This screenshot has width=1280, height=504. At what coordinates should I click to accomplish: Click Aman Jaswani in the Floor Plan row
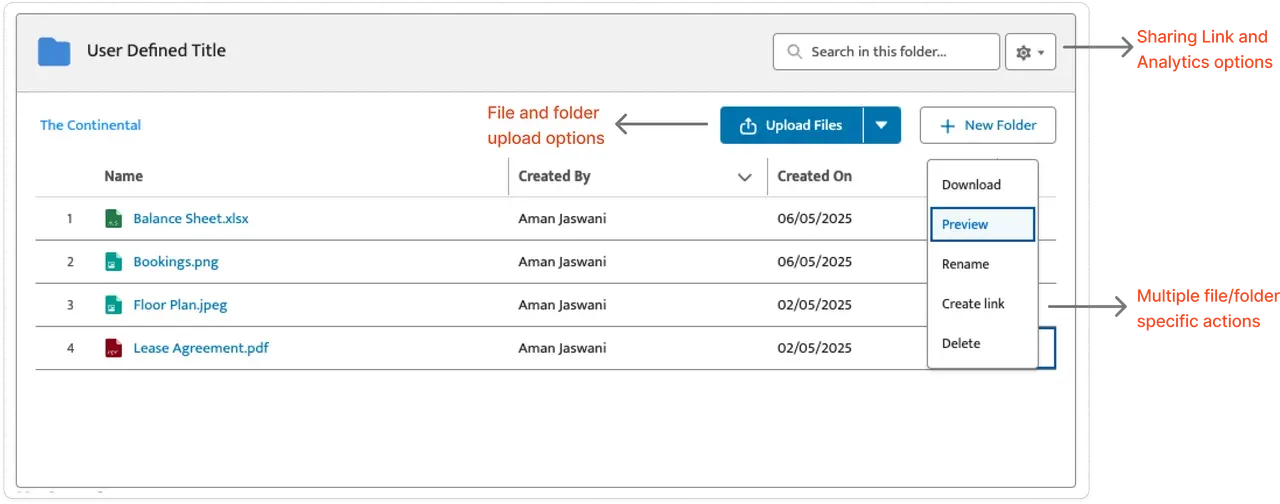point(562,305)
